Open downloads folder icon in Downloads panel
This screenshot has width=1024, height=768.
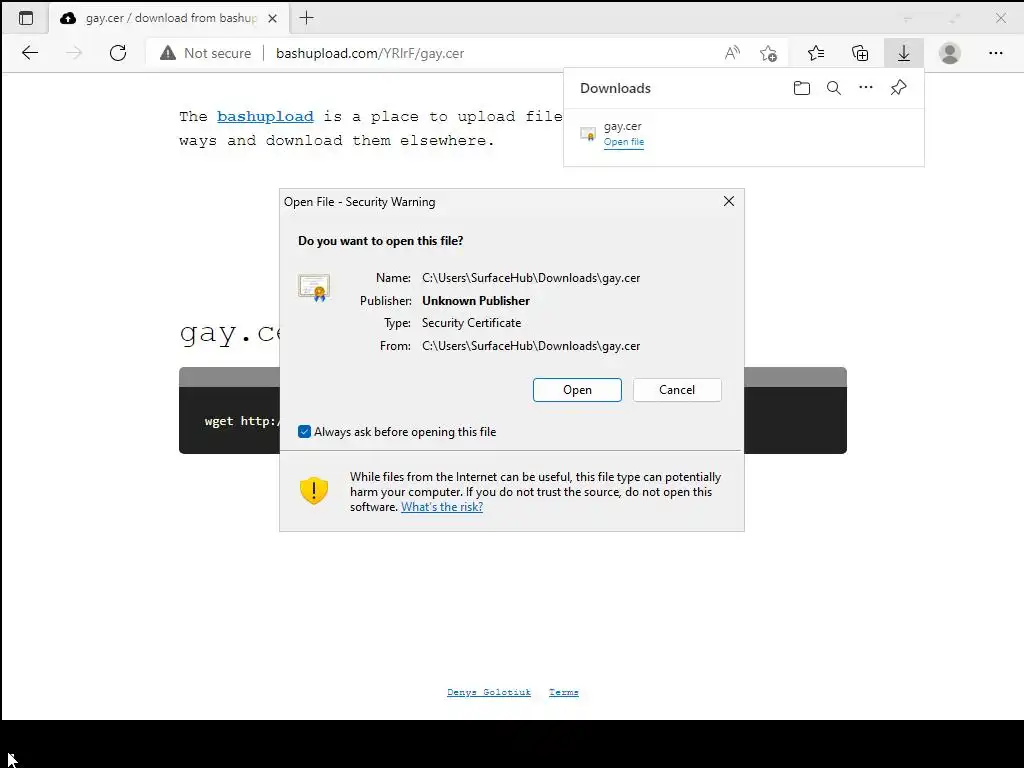coord(801,88)
